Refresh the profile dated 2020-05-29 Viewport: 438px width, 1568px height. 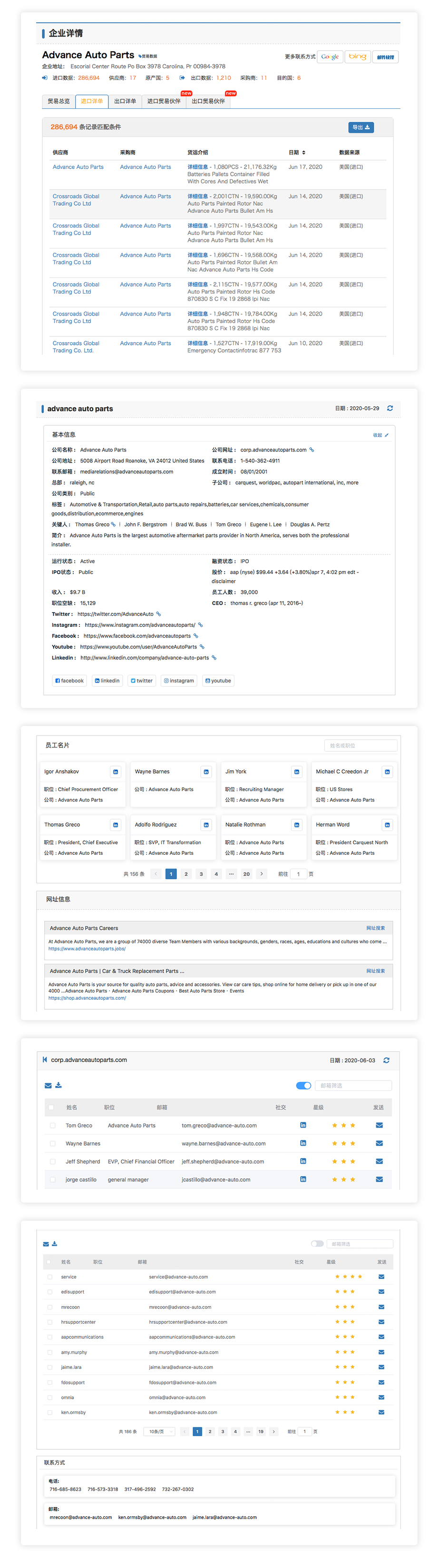tap(390, 409)
